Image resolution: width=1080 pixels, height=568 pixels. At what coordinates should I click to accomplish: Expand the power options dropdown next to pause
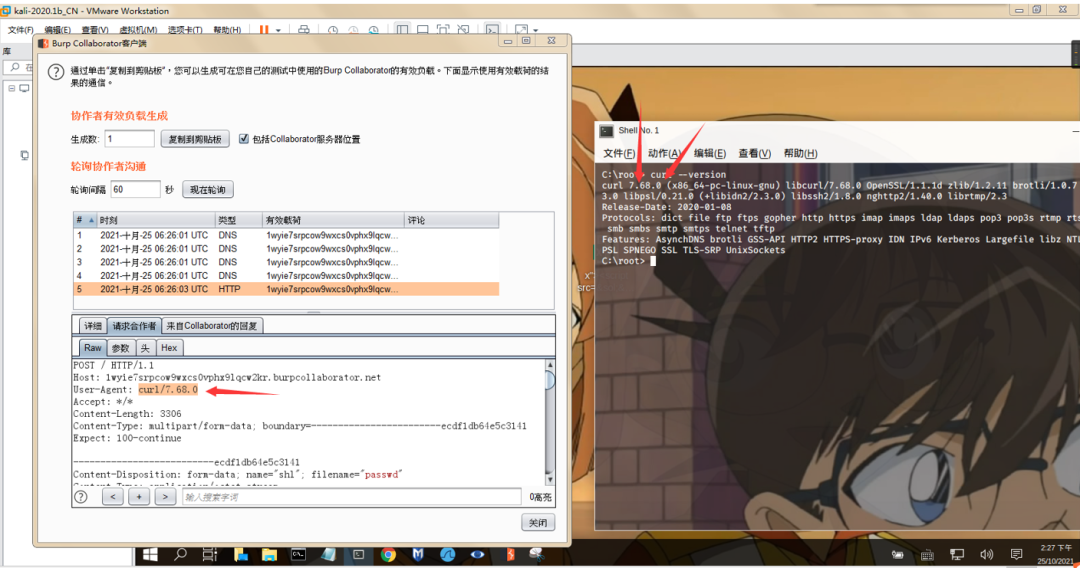tap(278, 30)
